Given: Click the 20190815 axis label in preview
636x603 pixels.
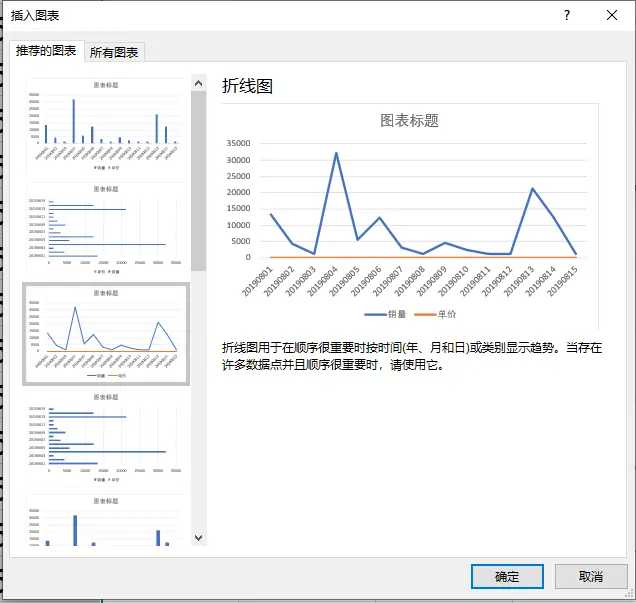Looking at the screenshot, I should [x=562, y=281].
